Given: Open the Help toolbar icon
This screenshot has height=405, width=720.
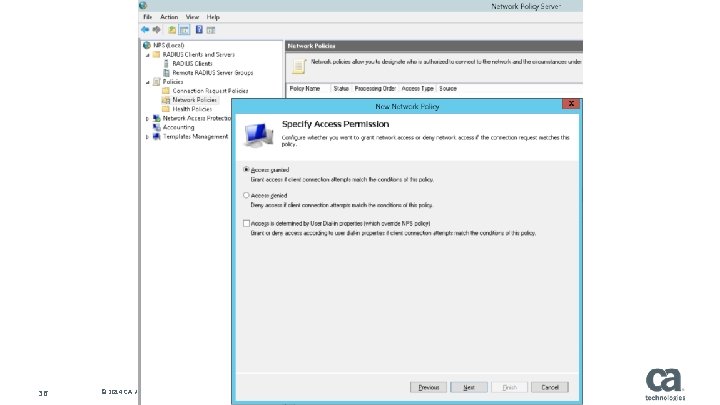Looking at the screenshot, I should click(199, 29).
